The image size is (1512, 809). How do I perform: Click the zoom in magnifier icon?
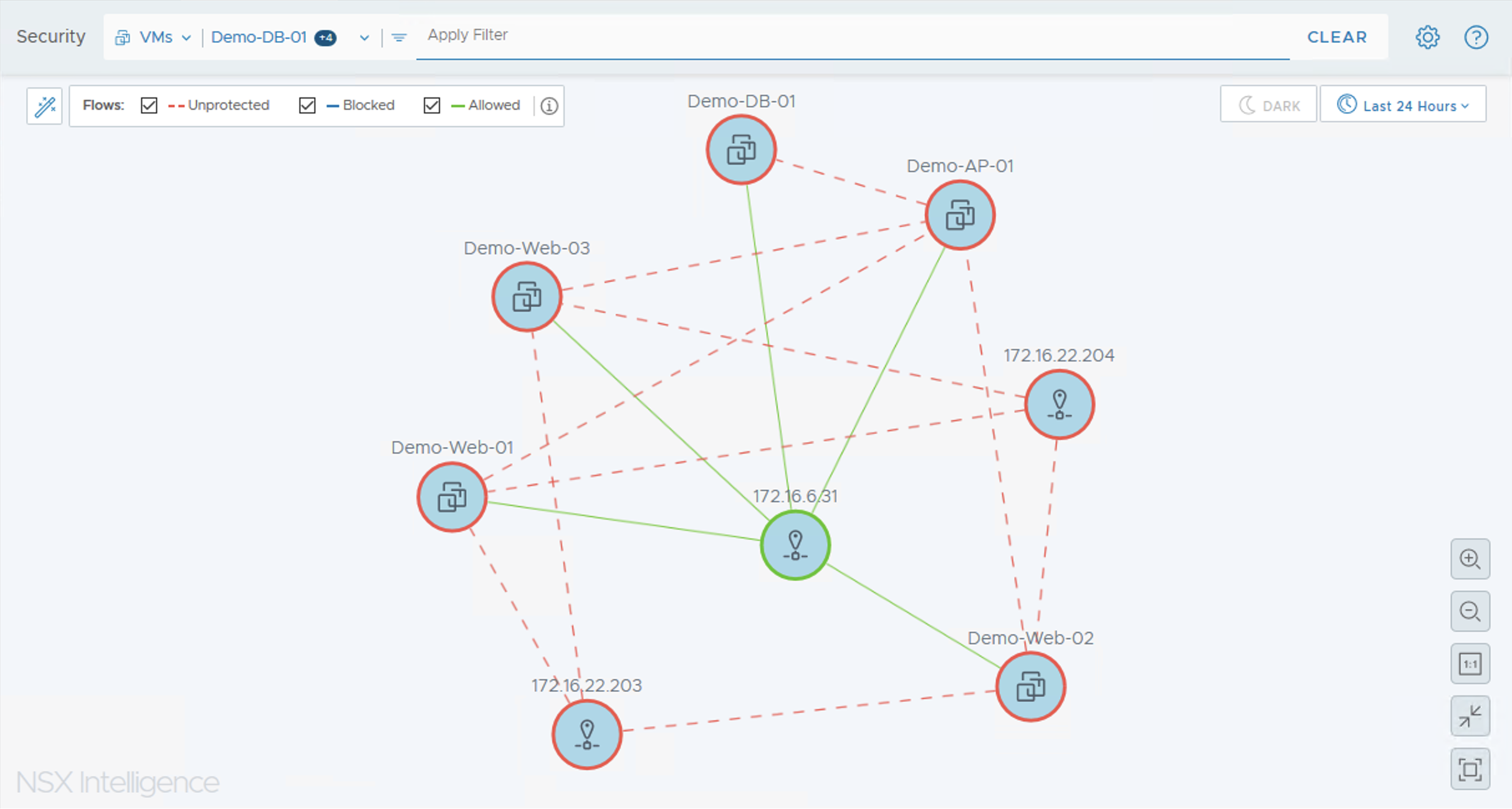click(1470, 559)
